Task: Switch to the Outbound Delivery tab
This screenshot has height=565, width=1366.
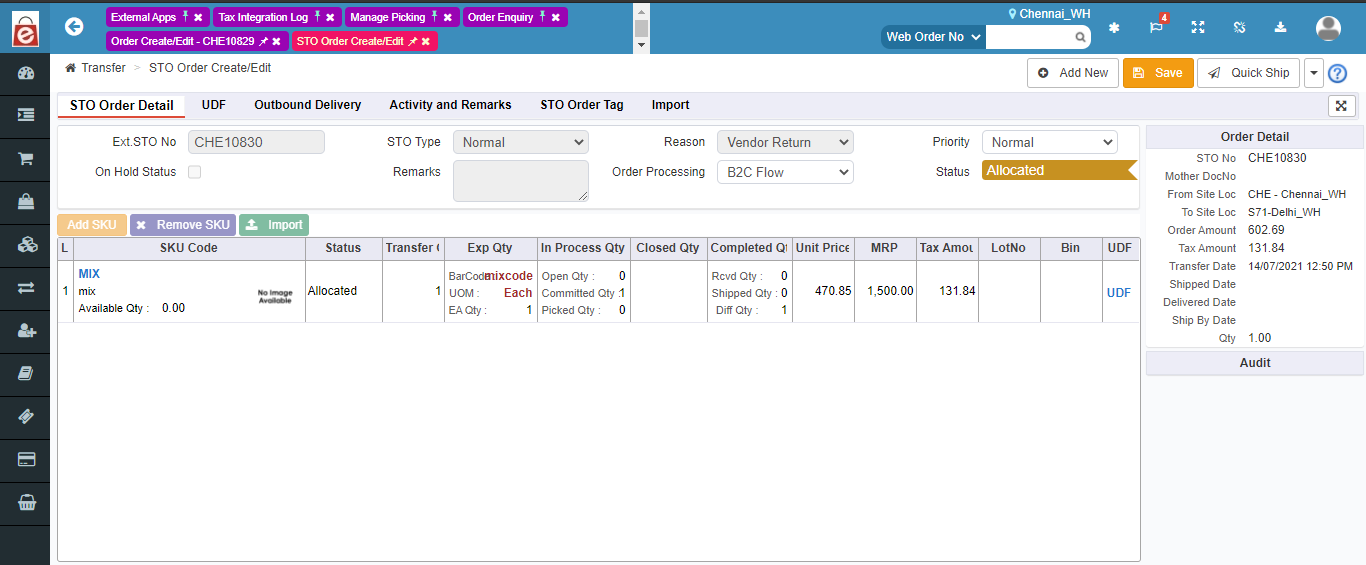Action: click(x=308, y=105)
